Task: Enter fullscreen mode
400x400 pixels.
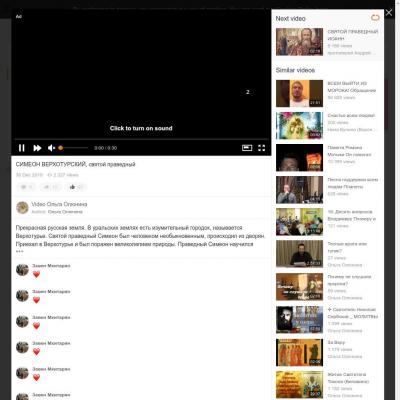Action: click(262, 148)
